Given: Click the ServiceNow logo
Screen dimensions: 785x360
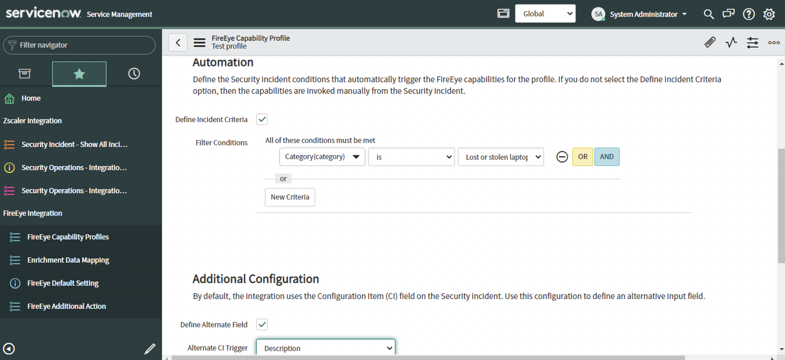Looking at the screenshot, I should pos(43,14).
